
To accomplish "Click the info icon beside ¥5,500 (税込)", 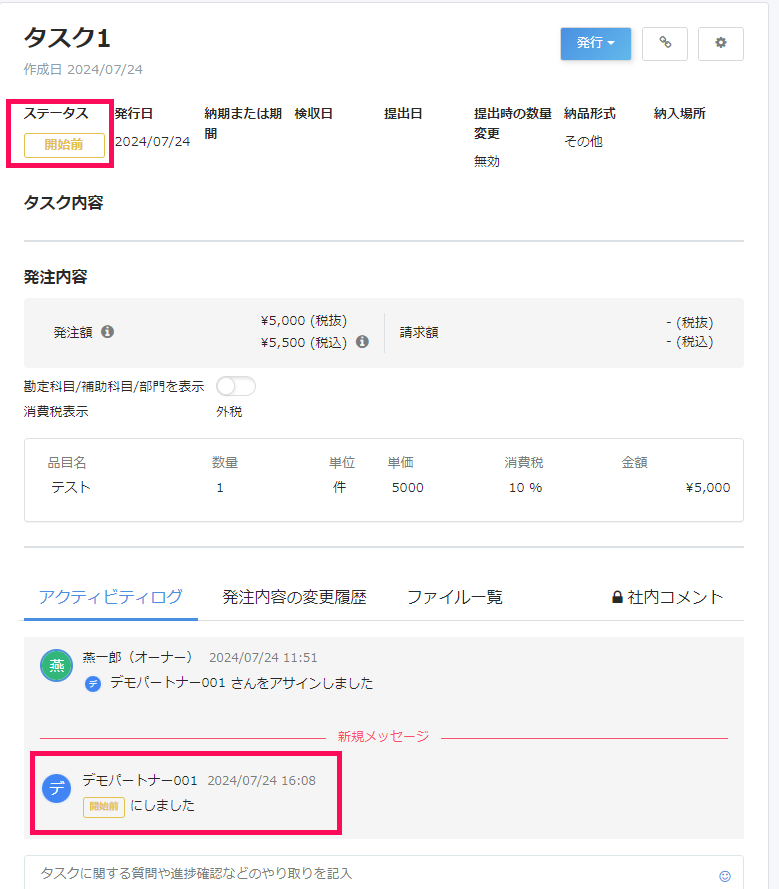I will click(362, 342).
